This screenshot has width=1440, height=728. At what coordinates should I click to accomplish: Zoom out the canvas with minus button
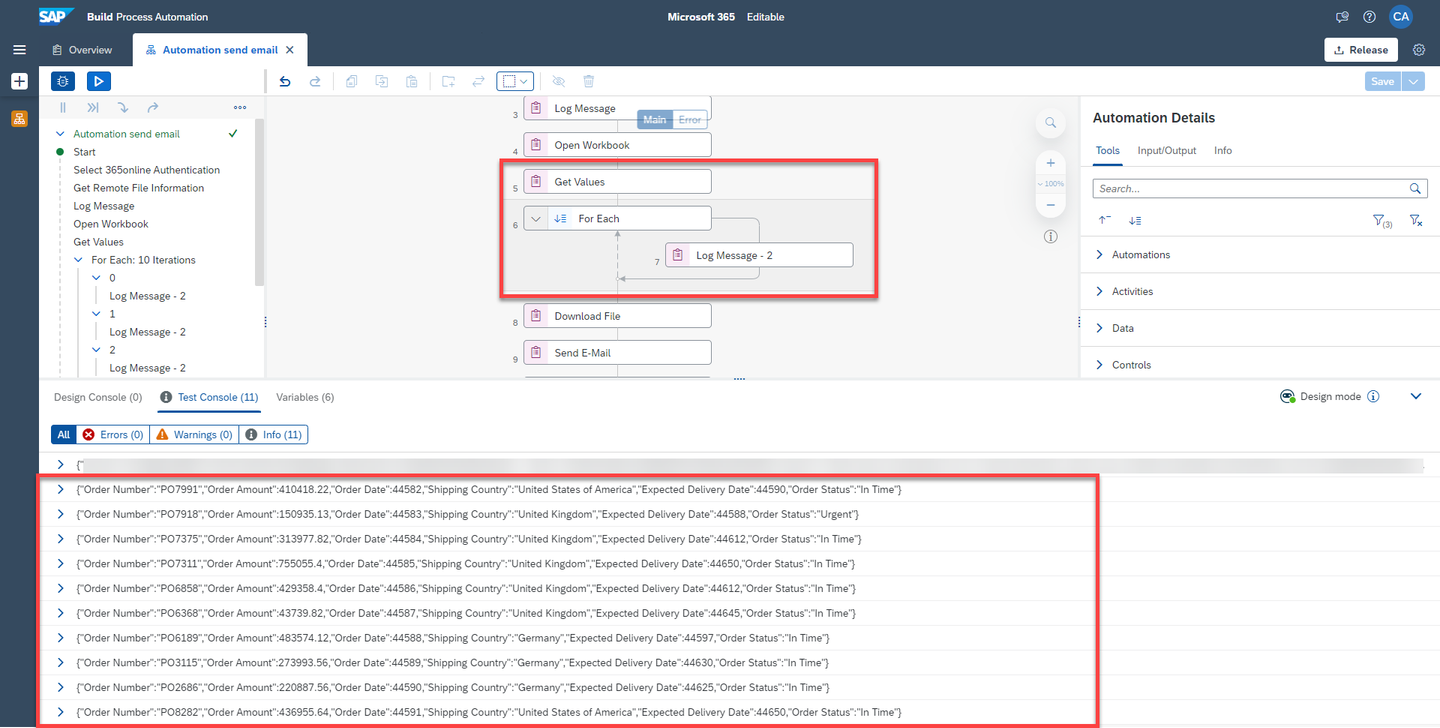[x=1051, y=205]
